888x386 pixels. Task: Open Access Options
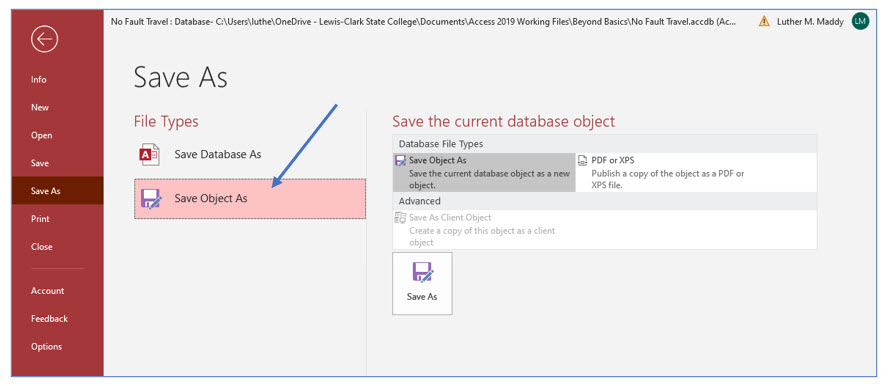pyautogui.click(x=46, y=346)
